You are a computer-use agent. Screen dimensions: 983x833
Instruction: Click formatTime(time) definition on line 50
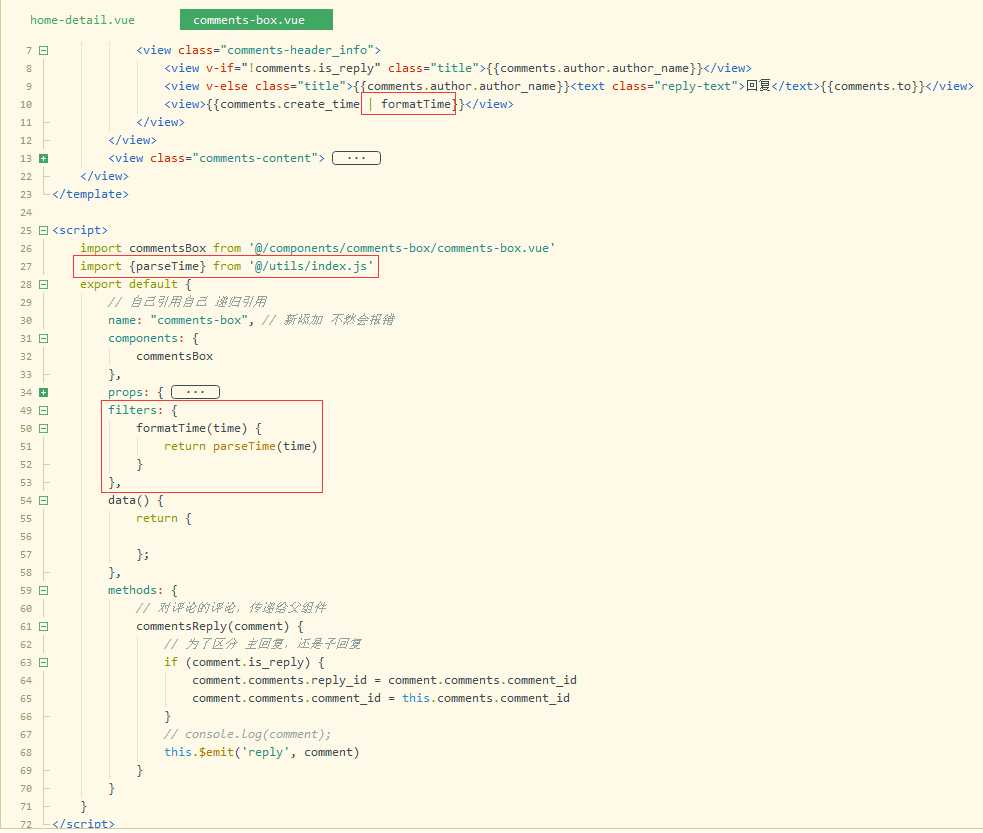(192, 429)
